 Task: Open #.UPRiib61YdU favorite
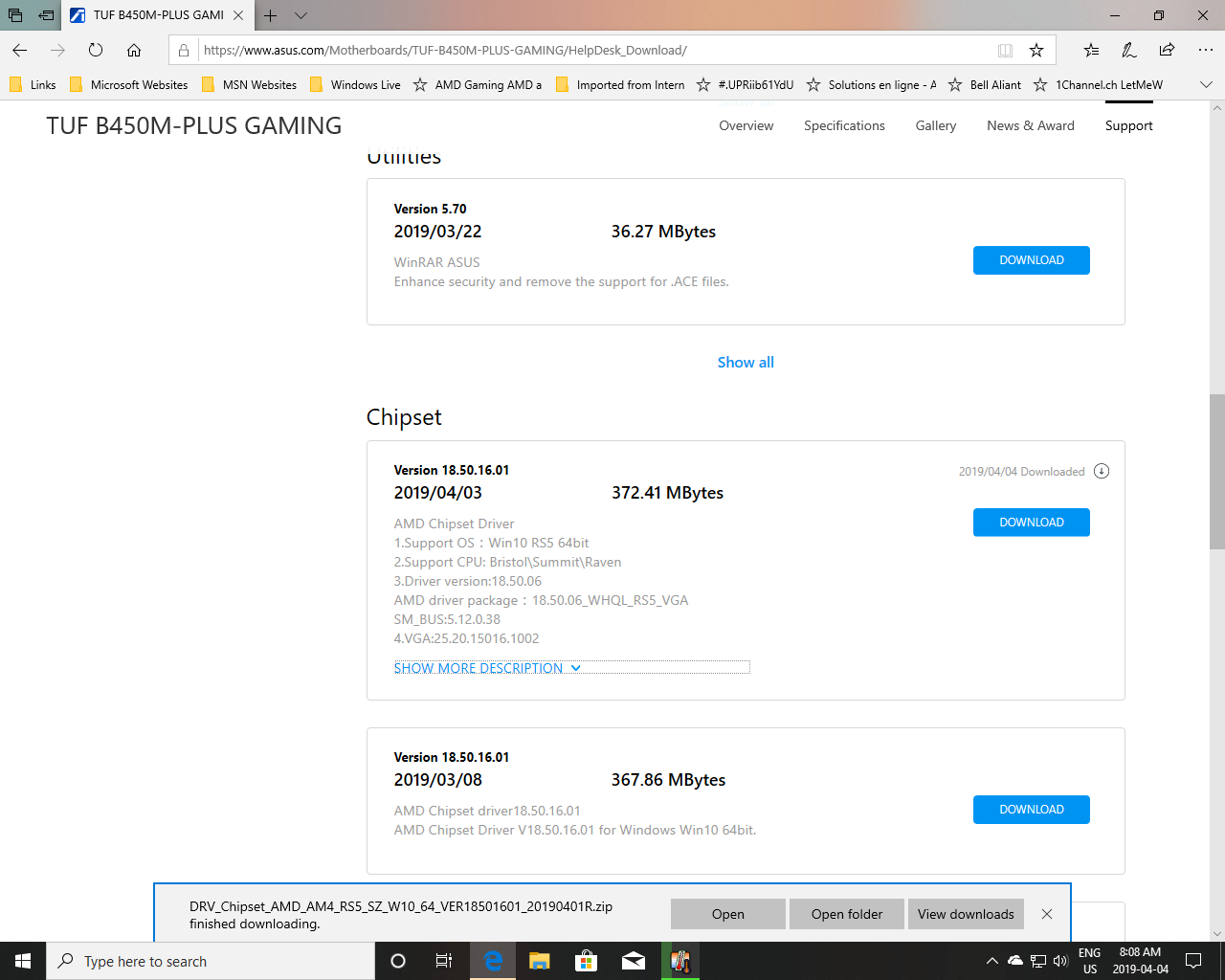click(745, 84)
